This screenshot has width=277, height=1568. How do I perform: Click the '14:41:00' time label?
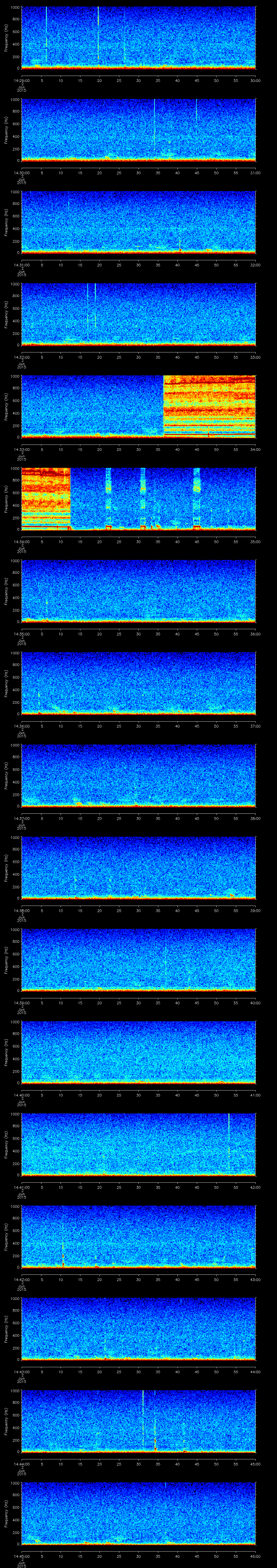pos(21,1187)
